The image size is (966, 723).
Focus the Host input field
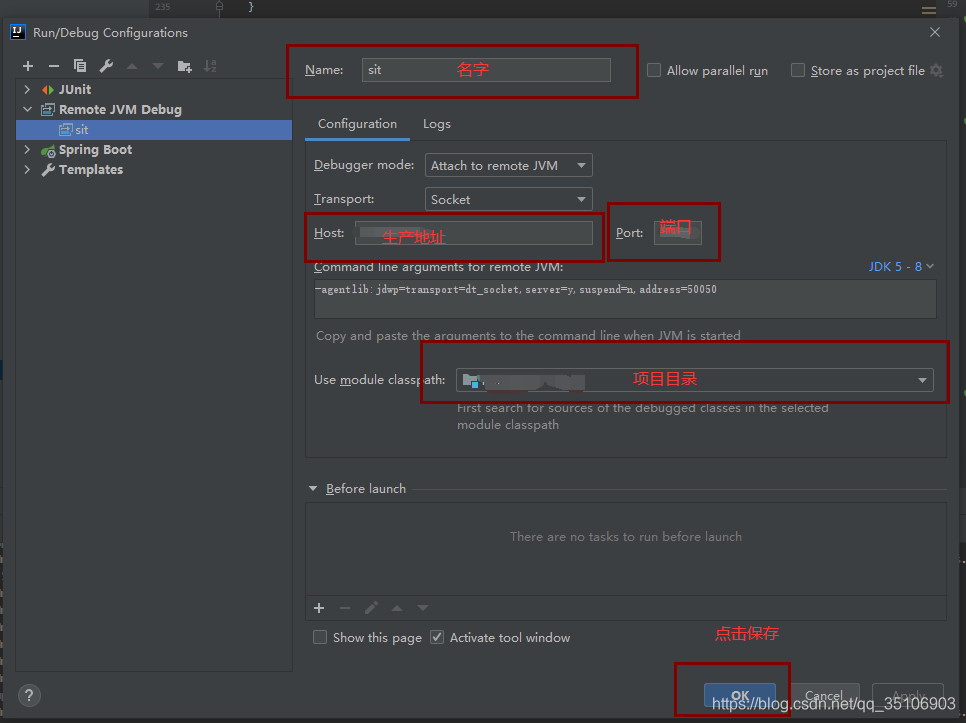click(x=474, y=233)
